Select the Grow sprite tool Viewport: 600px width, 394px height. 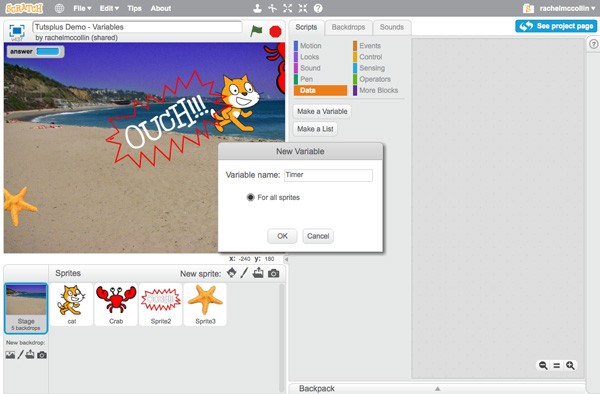pyautogui.click(x=288, y=8)
